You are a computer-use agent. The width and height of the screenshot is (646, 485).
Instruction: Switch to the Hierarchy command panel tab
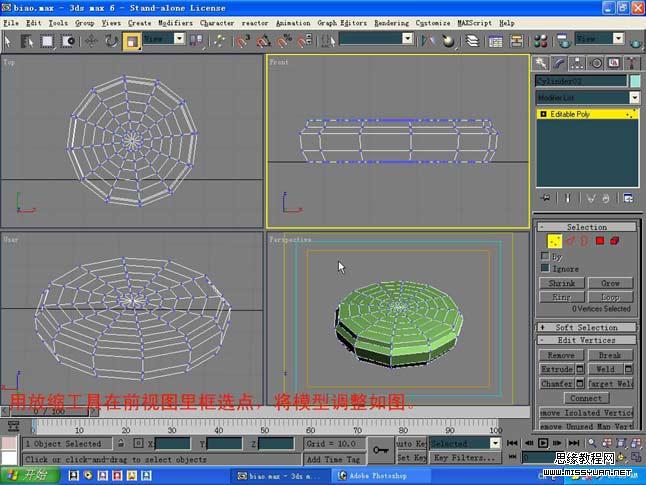click(x=577, y=63)
